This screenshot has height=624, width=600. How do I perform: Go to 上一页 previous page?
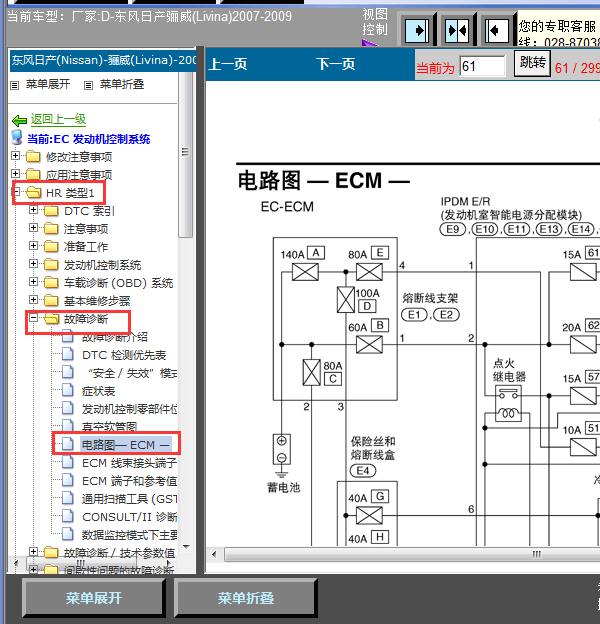(x=228, y=64)
